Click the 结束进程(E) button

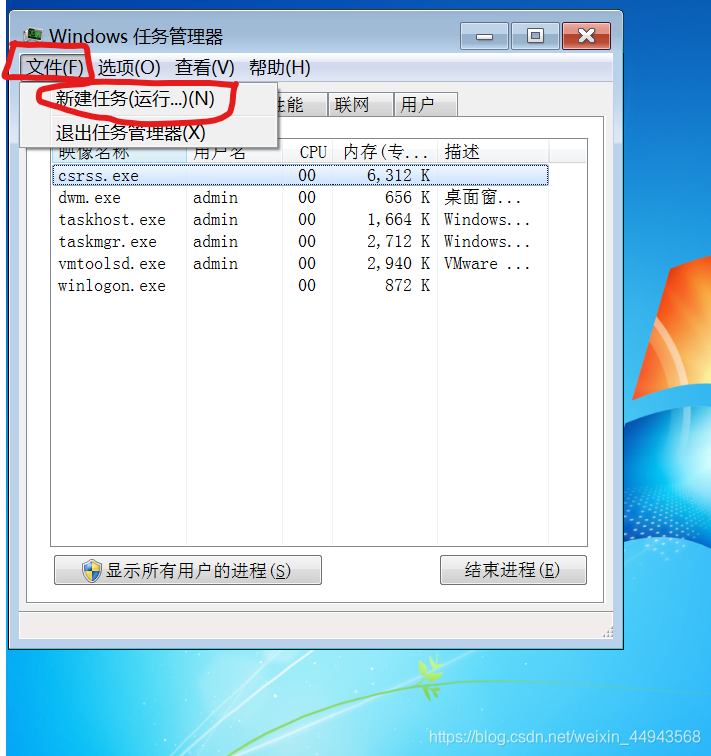513,570
